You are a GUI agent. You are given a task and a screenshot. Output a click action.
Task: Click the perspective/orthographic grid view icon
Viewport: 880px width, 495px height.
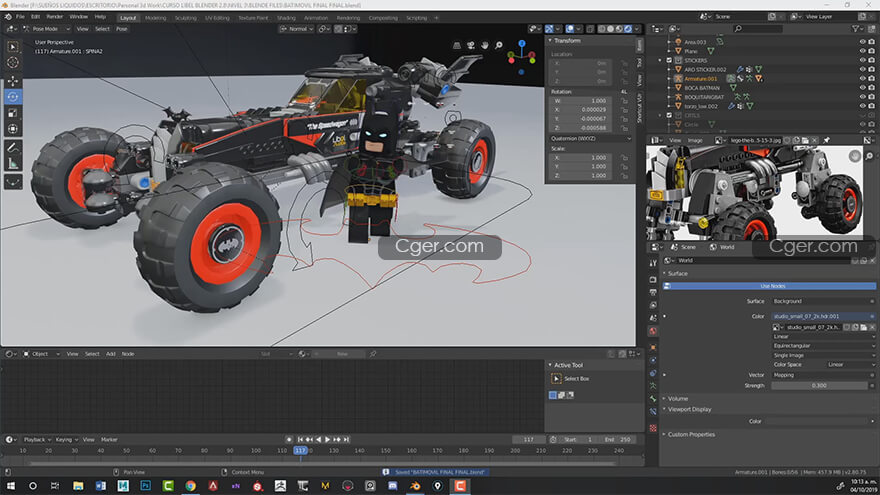(x=457, y=45)
